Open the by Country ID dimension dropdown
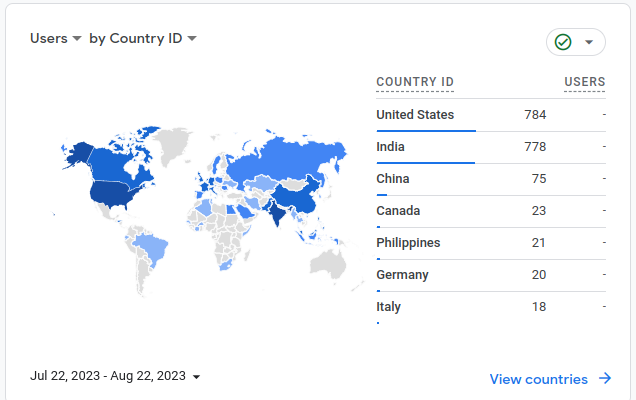This screenshot has width=636, height=400. (x=143, y=38)
